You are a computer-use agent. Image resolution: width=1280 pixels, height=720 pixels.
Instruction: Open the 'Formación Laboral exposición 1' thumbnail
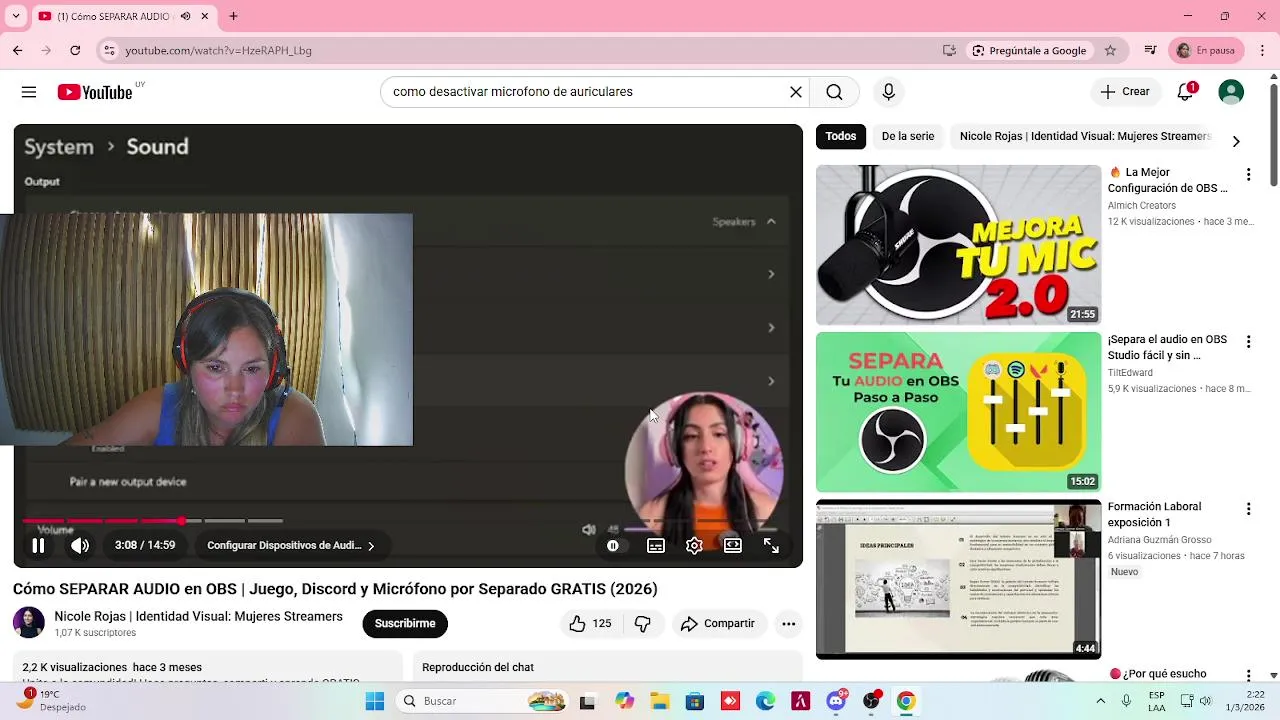pyautogui.click(x=958, y=579)
